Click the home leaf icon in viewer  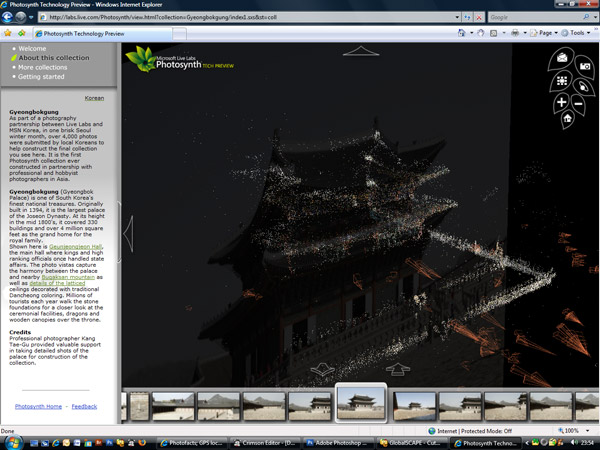coord(567,118)
